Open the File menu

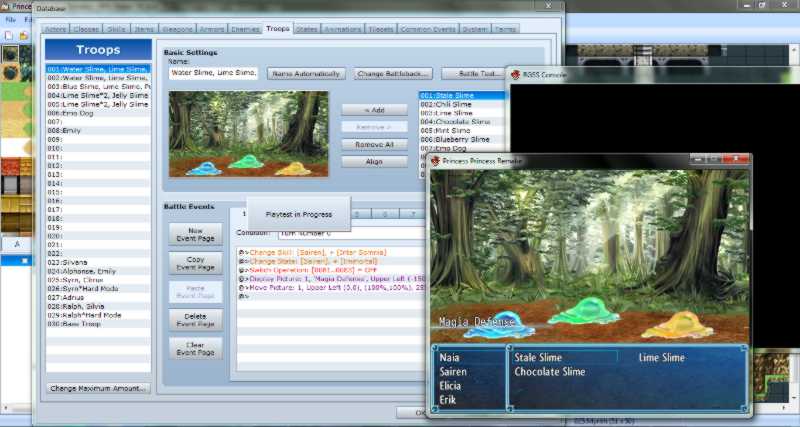click(x=9, y=19)
